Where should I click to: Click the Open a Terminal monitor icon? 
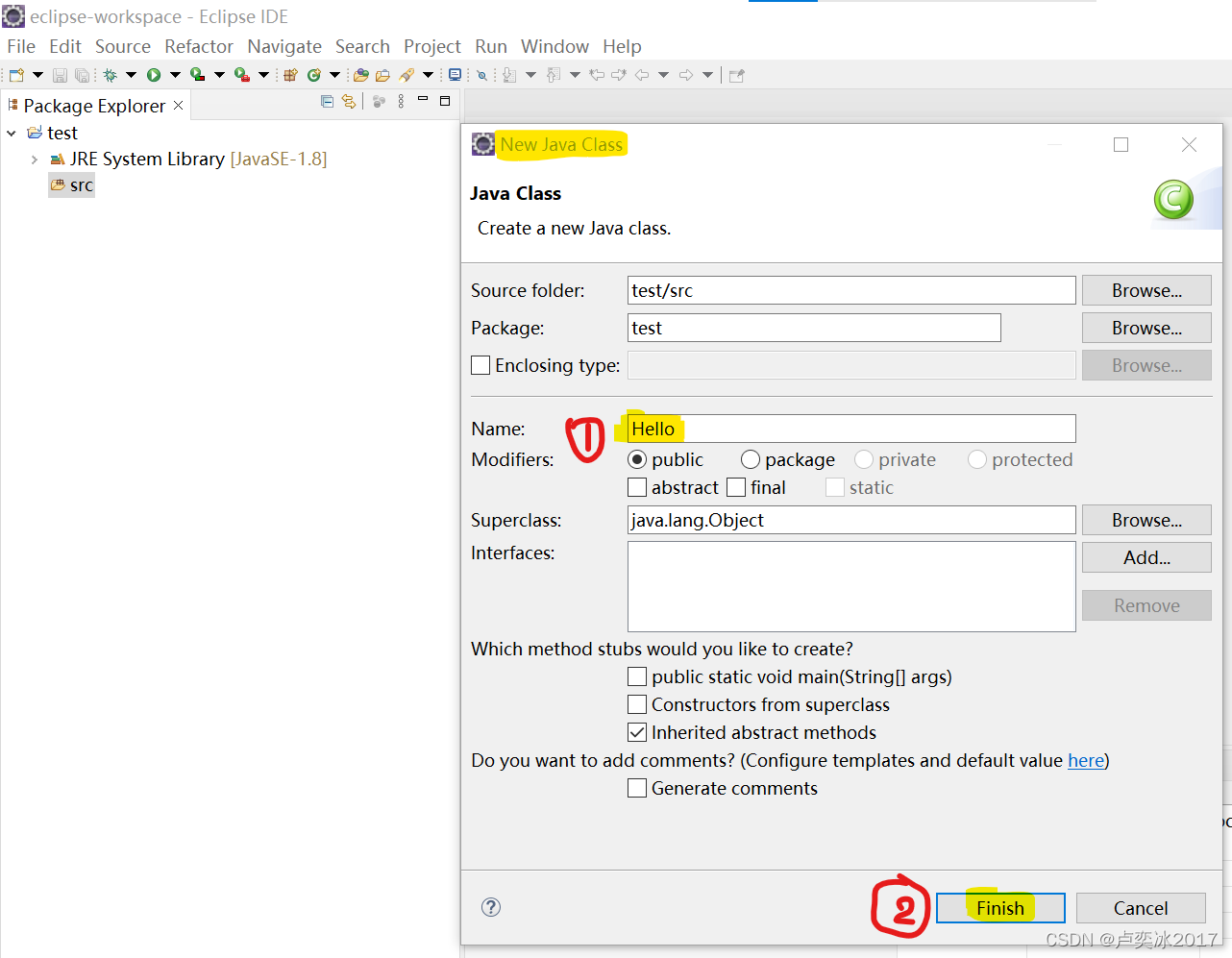coord(456,75)
